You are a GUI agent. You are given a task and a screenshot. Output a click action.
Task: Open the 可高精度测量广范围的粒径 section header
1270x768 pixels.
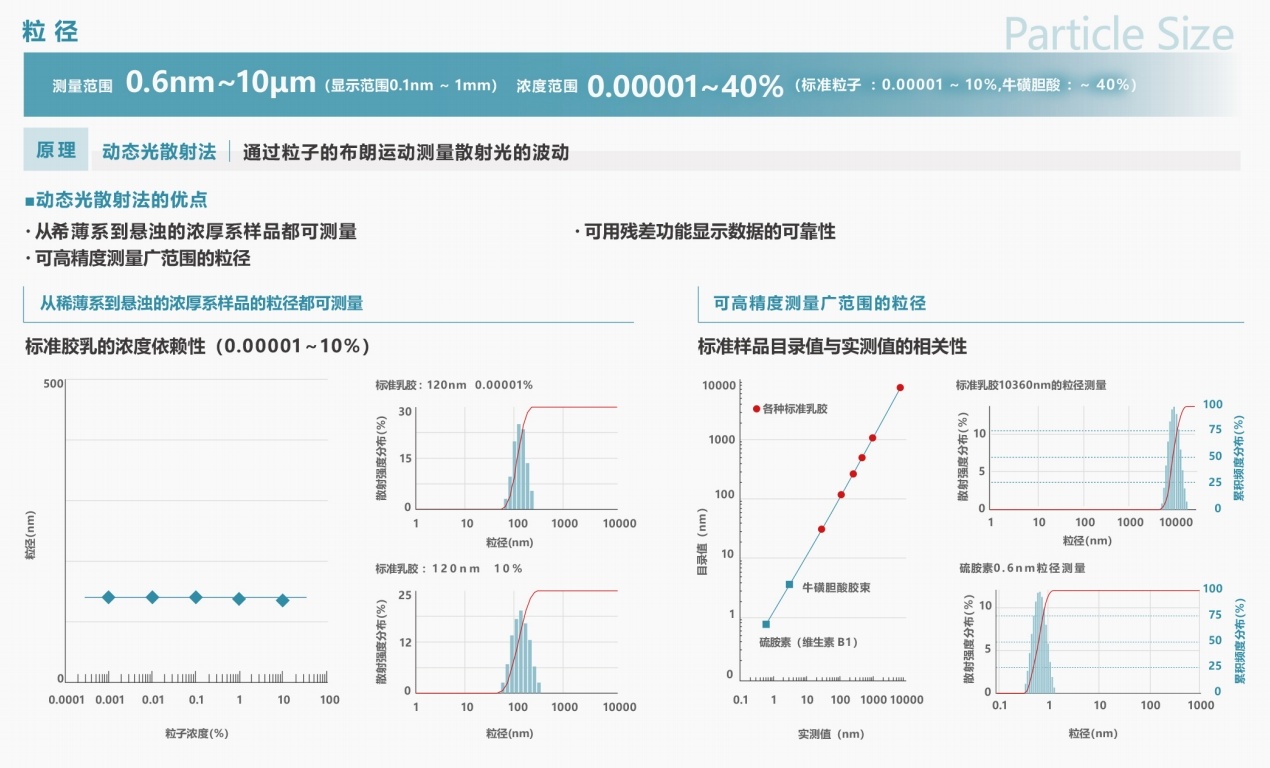819,303
